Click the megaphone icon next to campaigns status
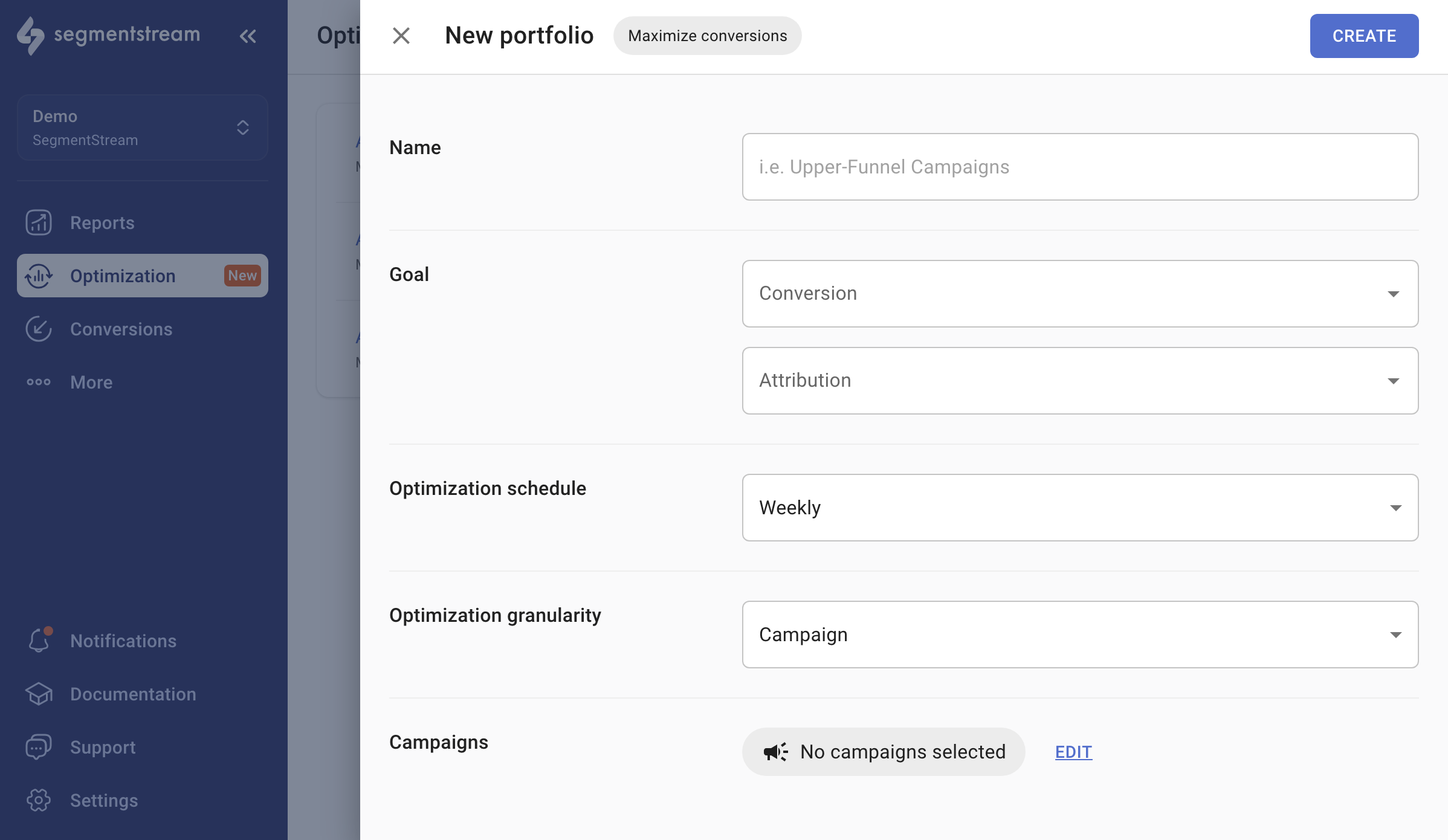The height and width of the screenshot is (840, 1448). [775, 751]
